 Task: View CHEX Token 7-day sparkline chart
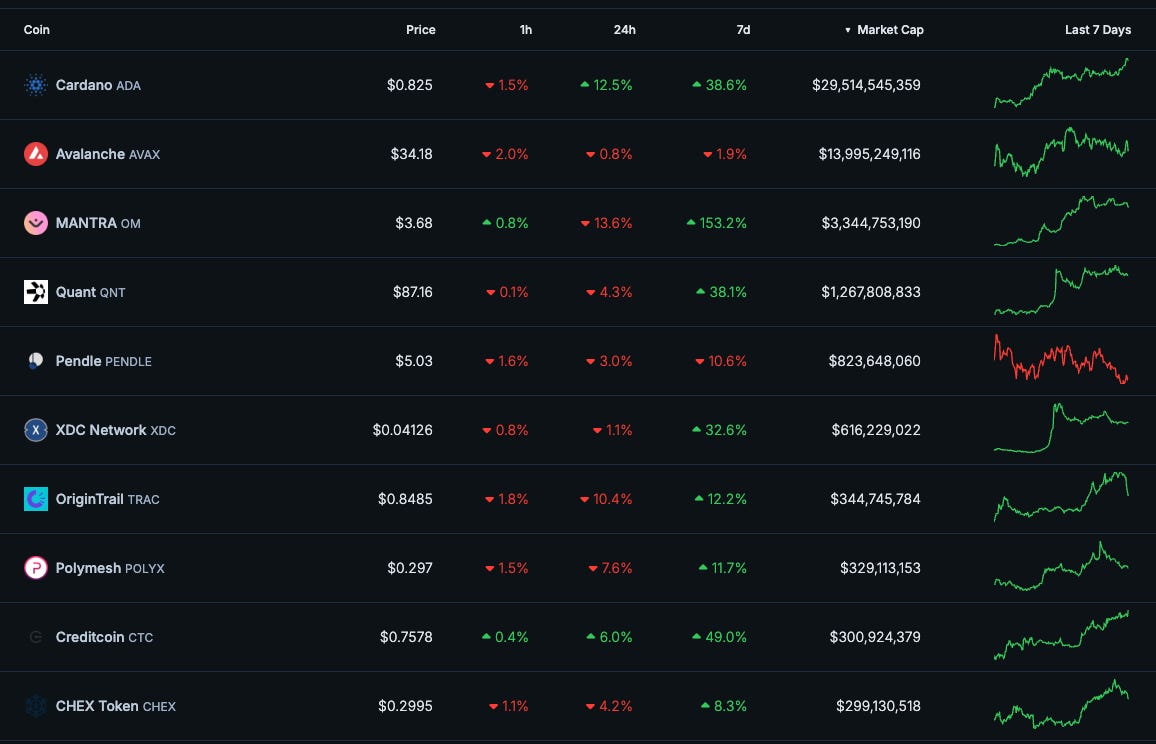point(1061,704)
